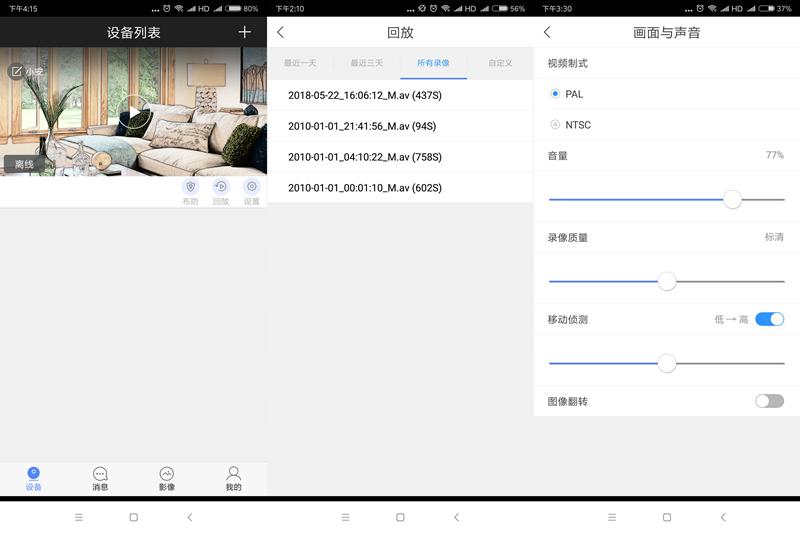Viewport: 800px width, 533px height.
Task: Tap the edit icon beside the camera name
Action: coord(16,71)
